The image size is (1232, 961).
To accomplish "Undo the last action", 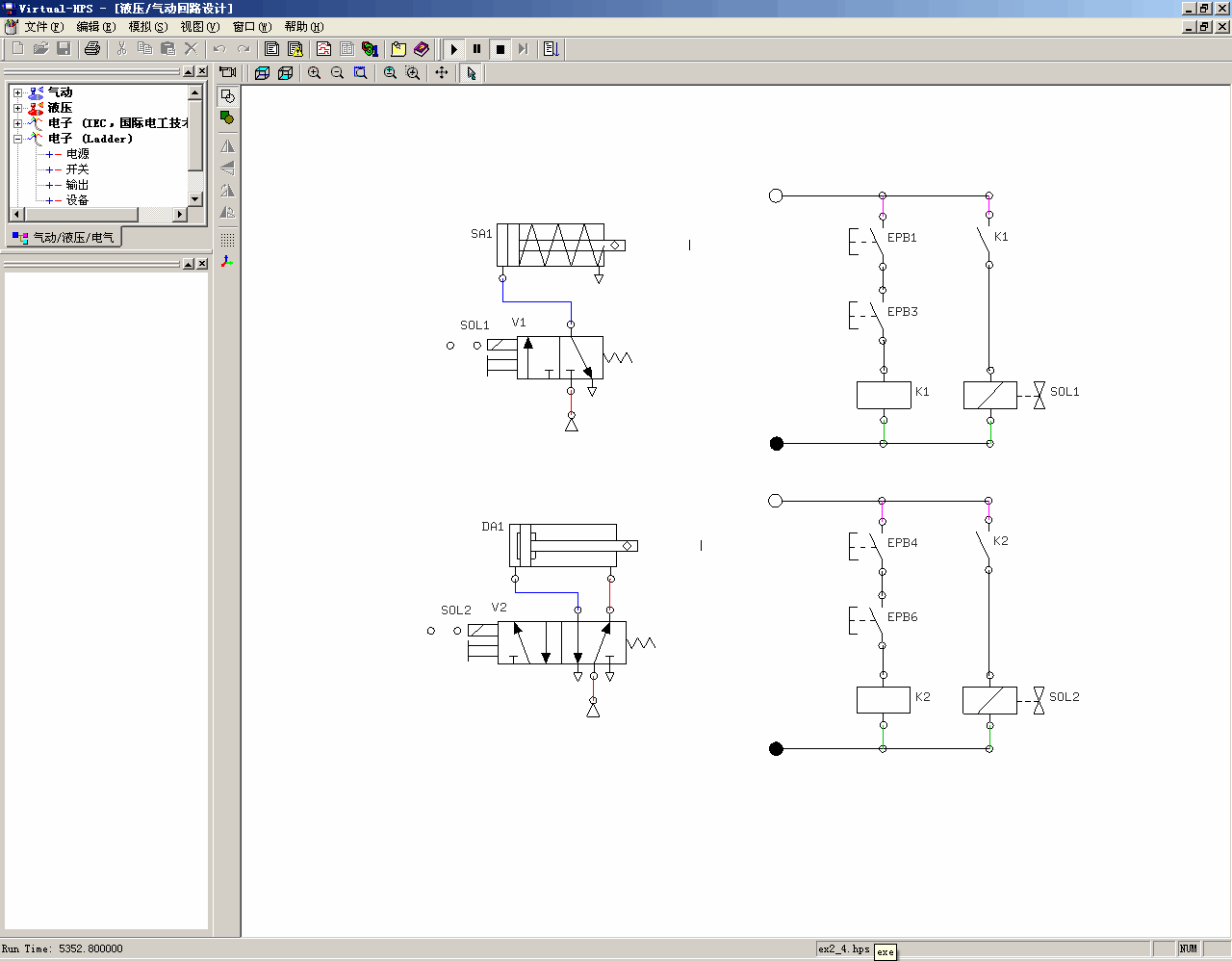I will tap(219, 49).
